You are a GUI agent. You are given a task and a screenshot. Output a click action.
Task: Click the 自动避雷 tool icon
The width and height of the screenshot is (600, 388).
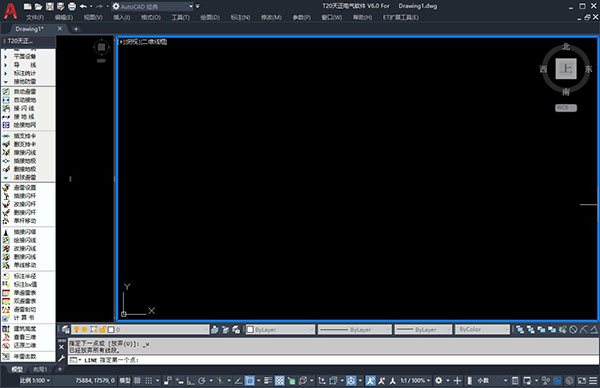coord(6,91)
